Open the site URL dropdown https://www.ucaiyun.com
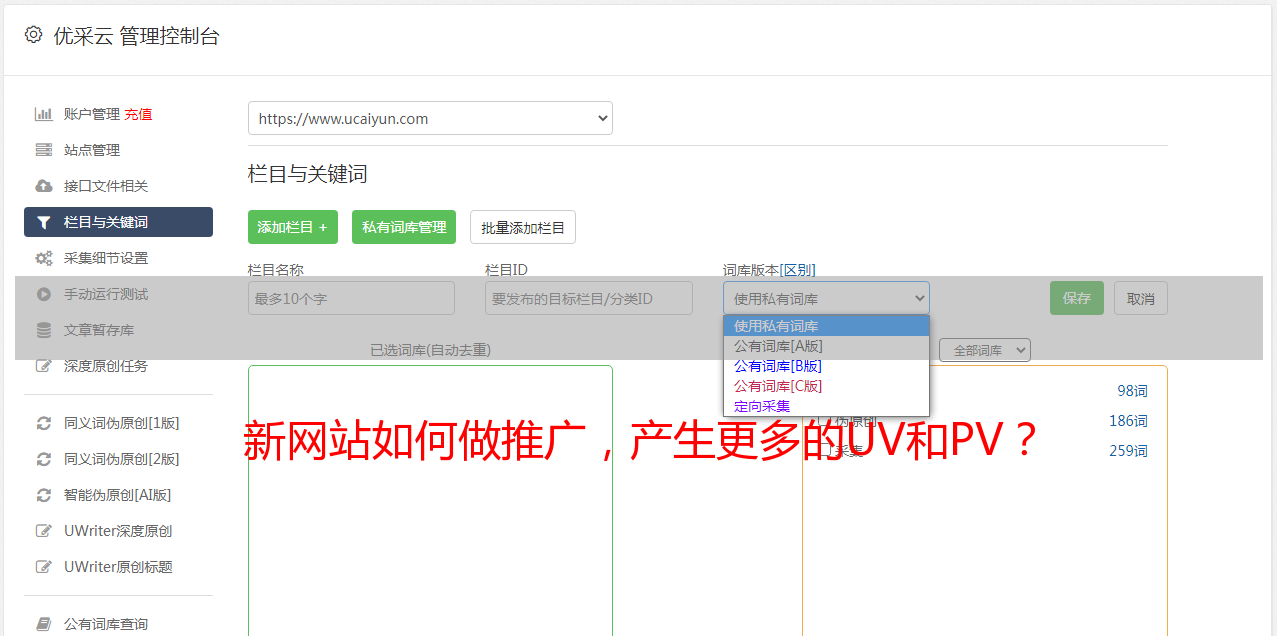Screen dimensions: 1277x636 430,118
